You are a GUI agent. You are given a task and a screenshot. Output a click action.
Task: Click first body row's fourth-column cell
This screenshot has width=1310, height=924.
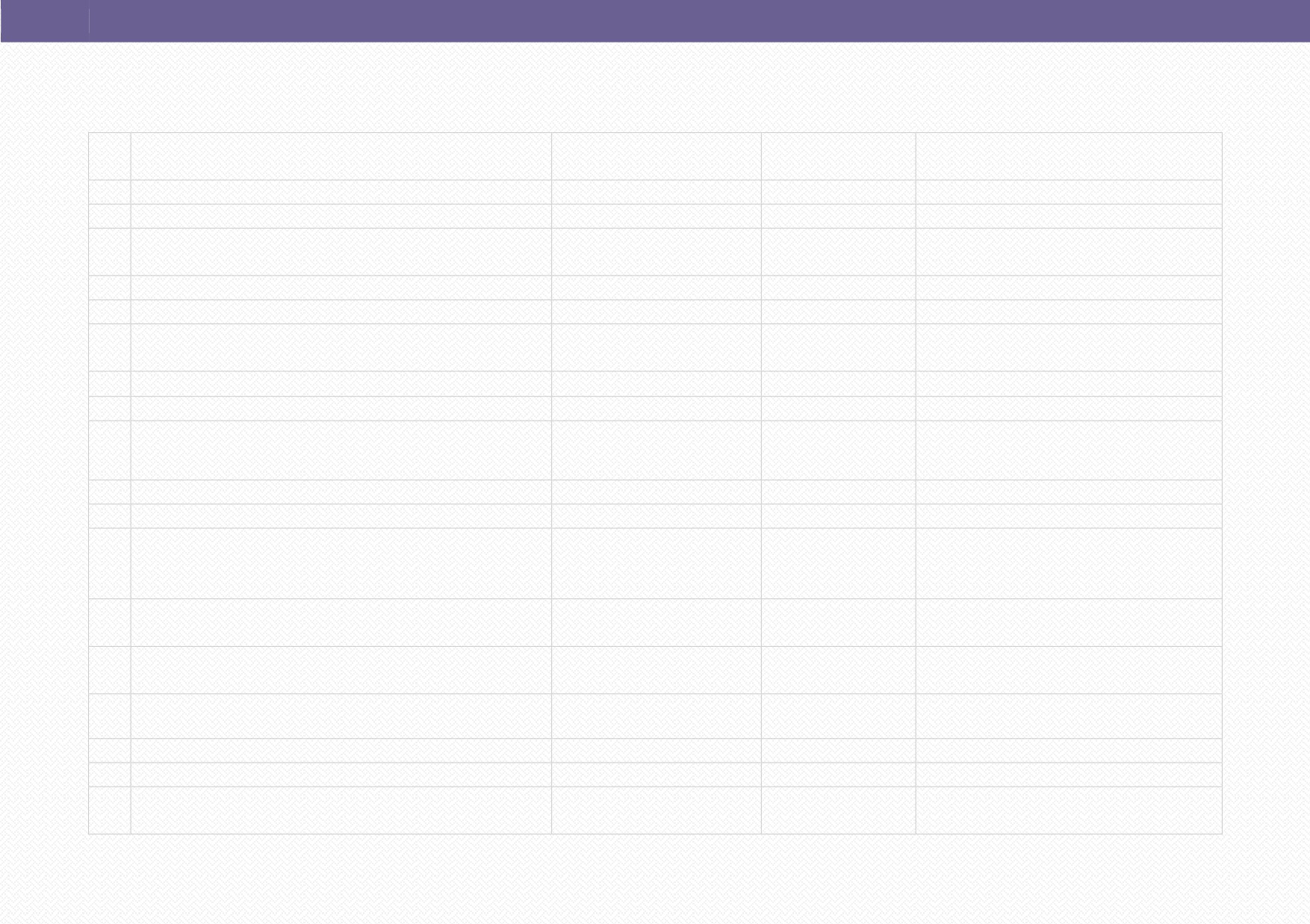pyautogui.click(x=839, y=192)
